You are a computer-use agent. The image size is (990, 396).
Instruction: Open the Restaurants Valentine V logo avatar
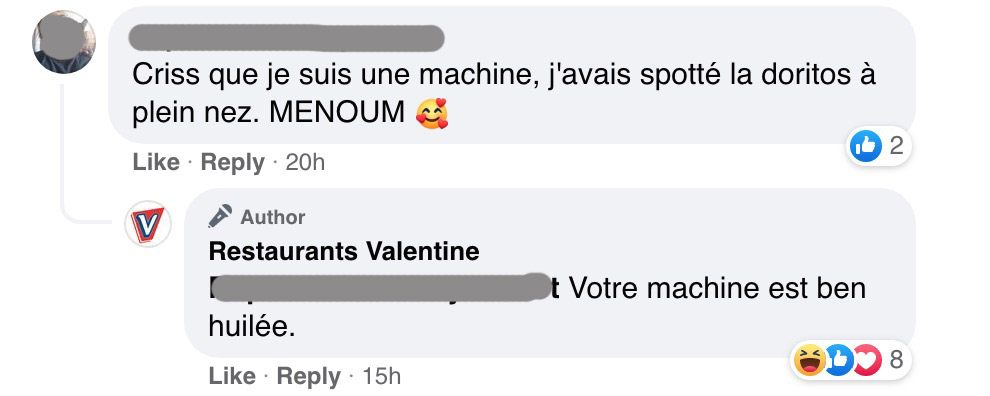click(148, 224)
